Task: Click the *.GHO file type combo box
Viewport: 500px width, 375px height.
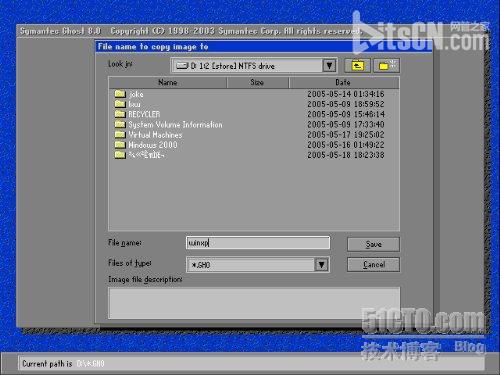Action: coord(258,265)
